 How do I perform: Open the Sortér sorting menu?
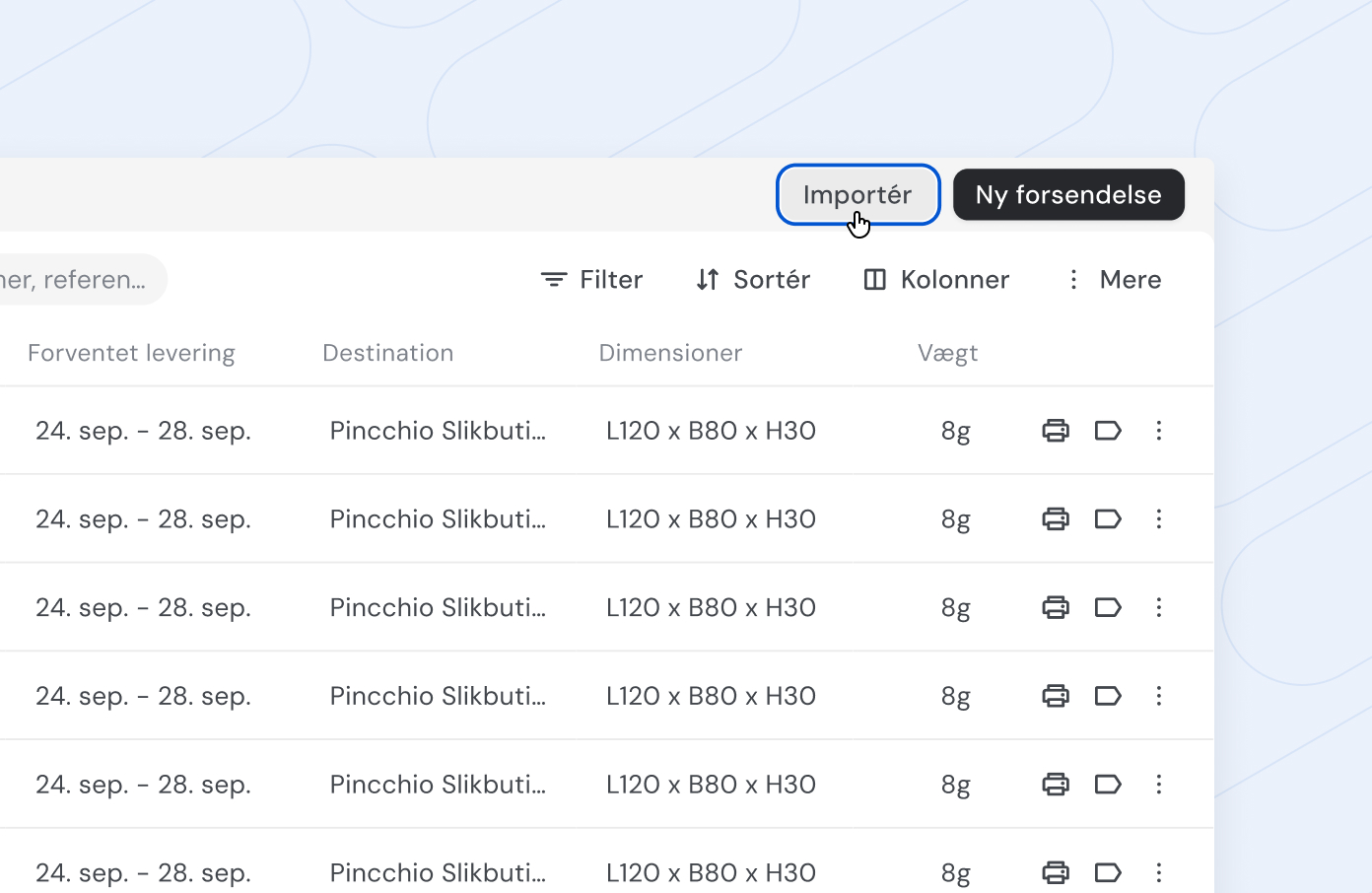tap(753, 280)
